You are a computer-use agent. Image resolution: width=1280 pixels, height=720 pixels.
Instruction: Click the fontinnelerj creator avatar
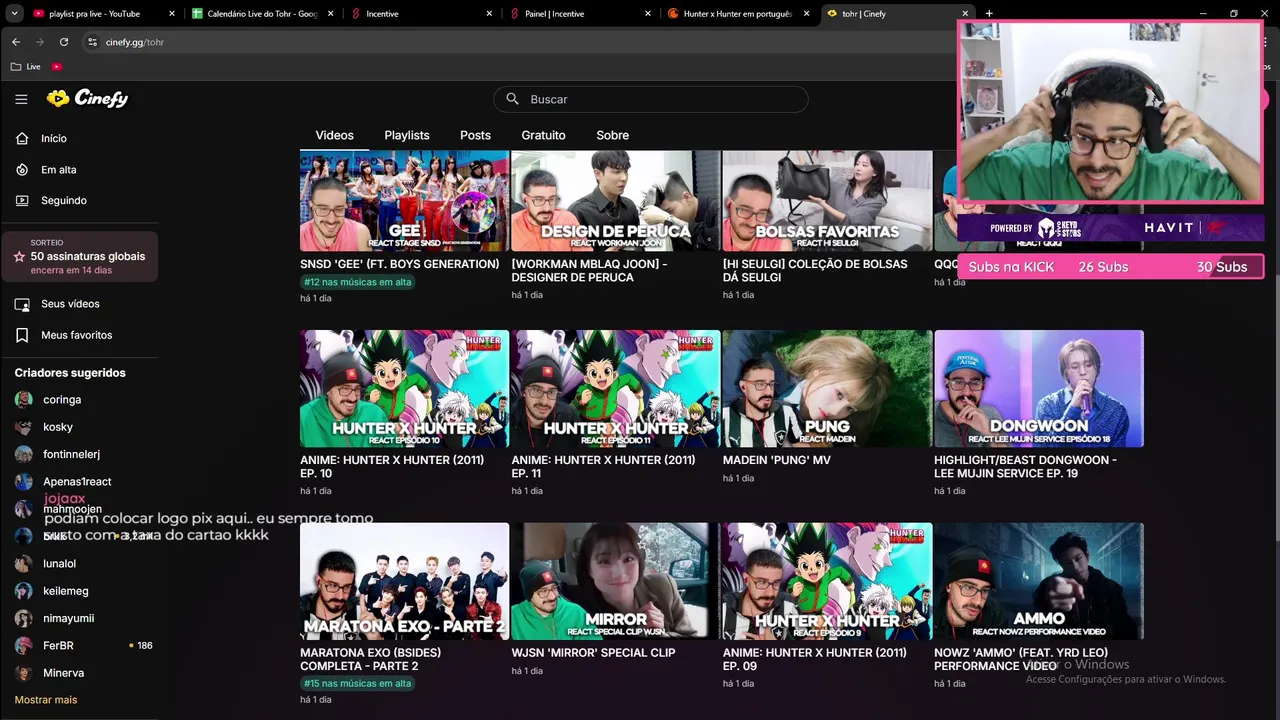point(23,454)
